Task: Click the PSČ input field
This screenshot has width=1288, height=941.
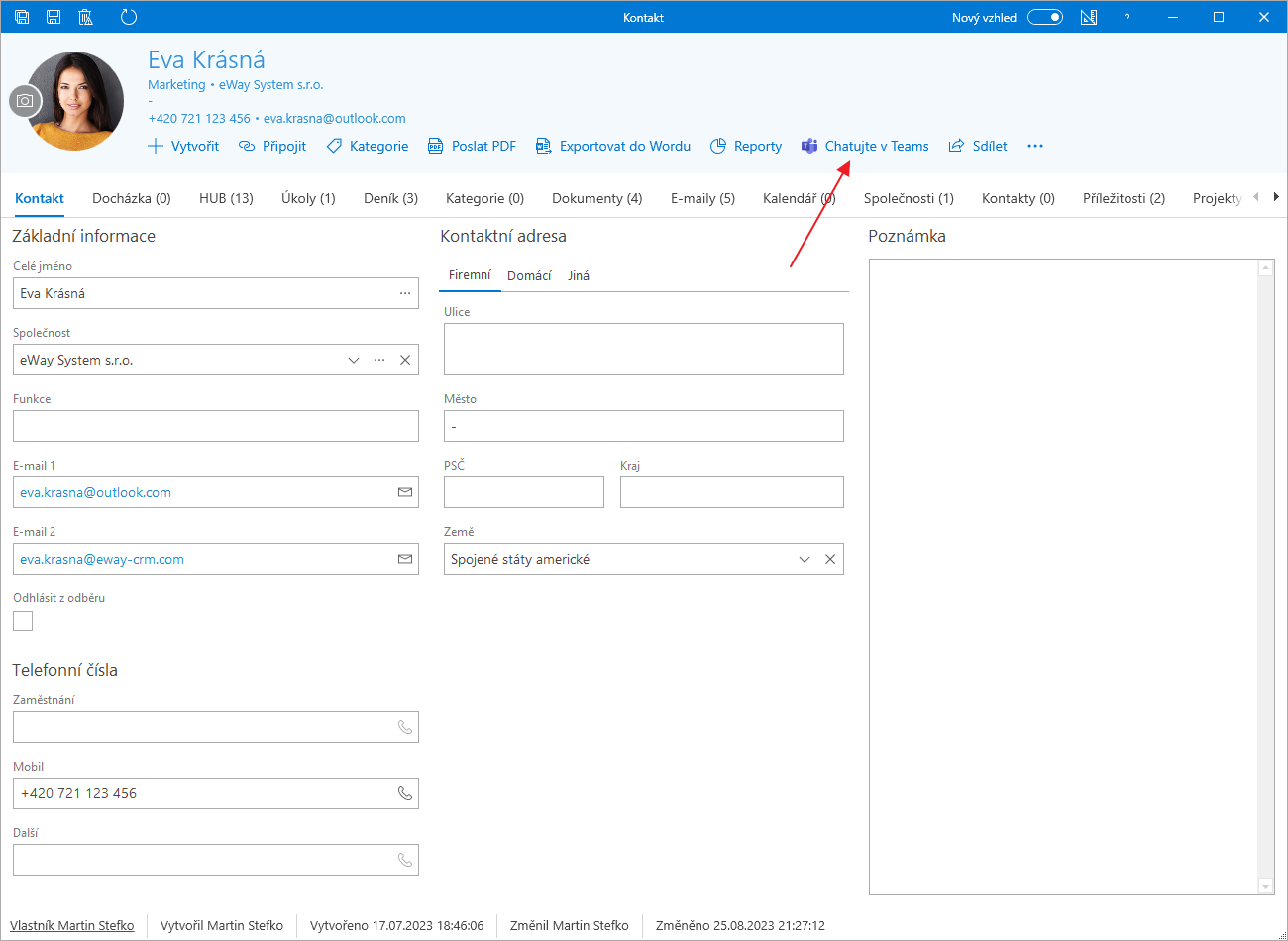Action: click(524, 492)
